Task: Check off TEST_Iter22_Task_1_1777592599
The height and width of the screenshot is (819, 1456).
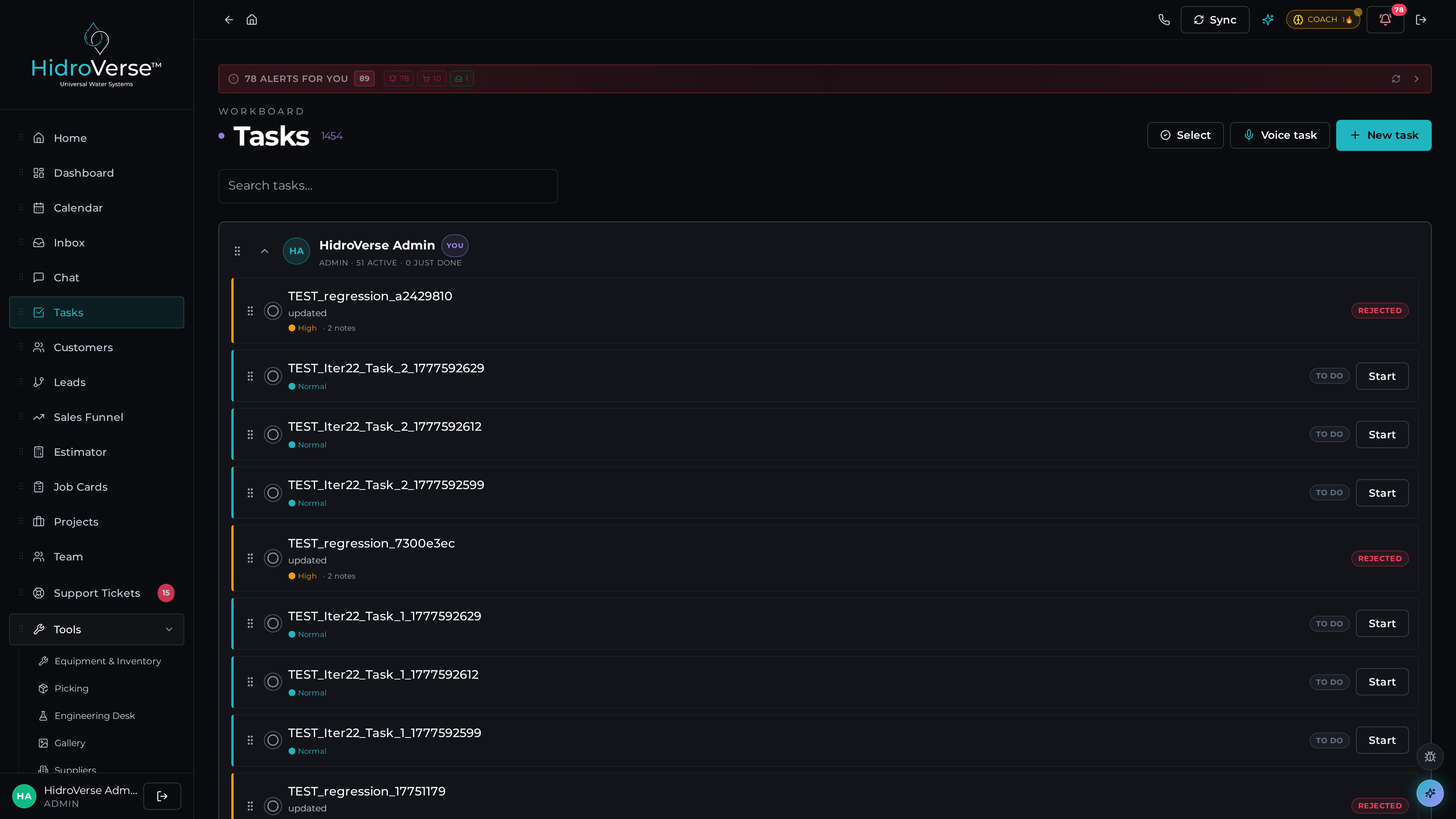Action: click(273, 741)
